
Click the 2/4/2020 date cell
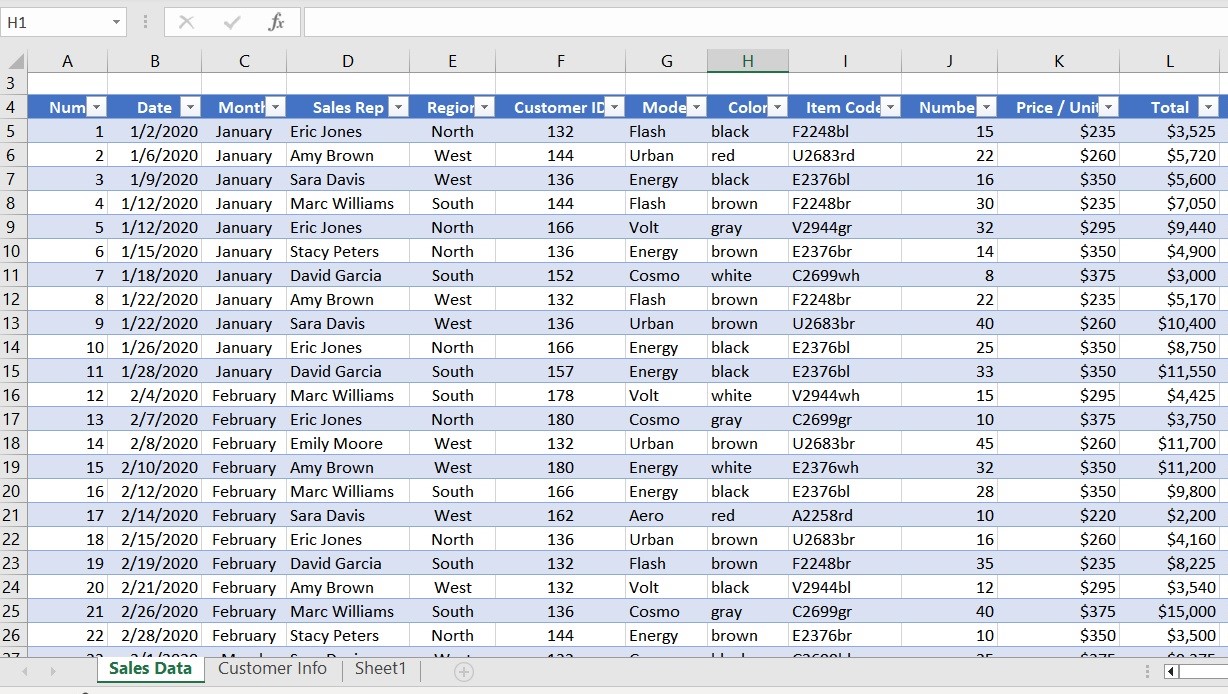coord(154,395)
